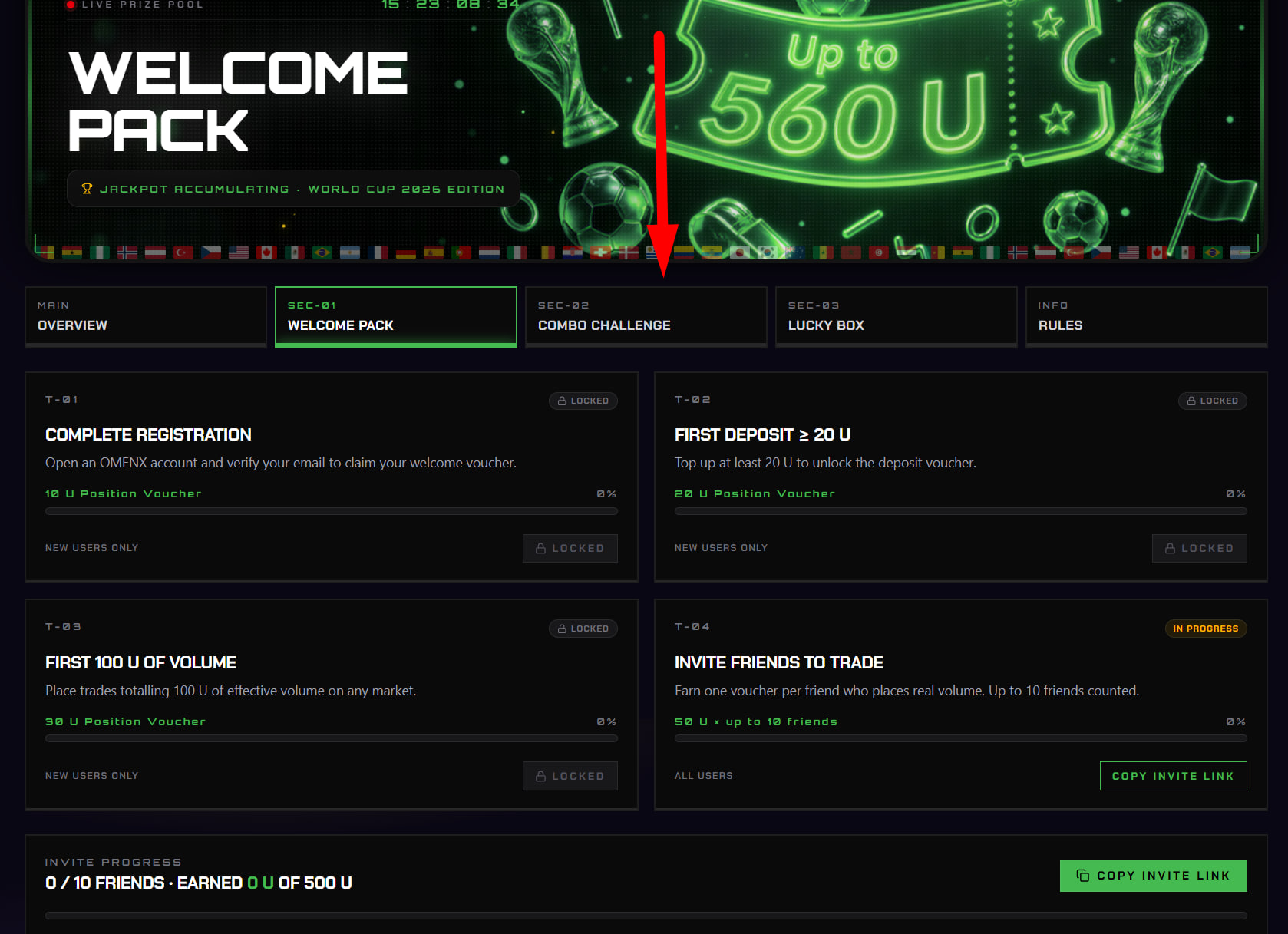This screenshot has width=1288, height=934.
Task: Click the Invite Friends to Trade progress bar
Action: [961, 739]
